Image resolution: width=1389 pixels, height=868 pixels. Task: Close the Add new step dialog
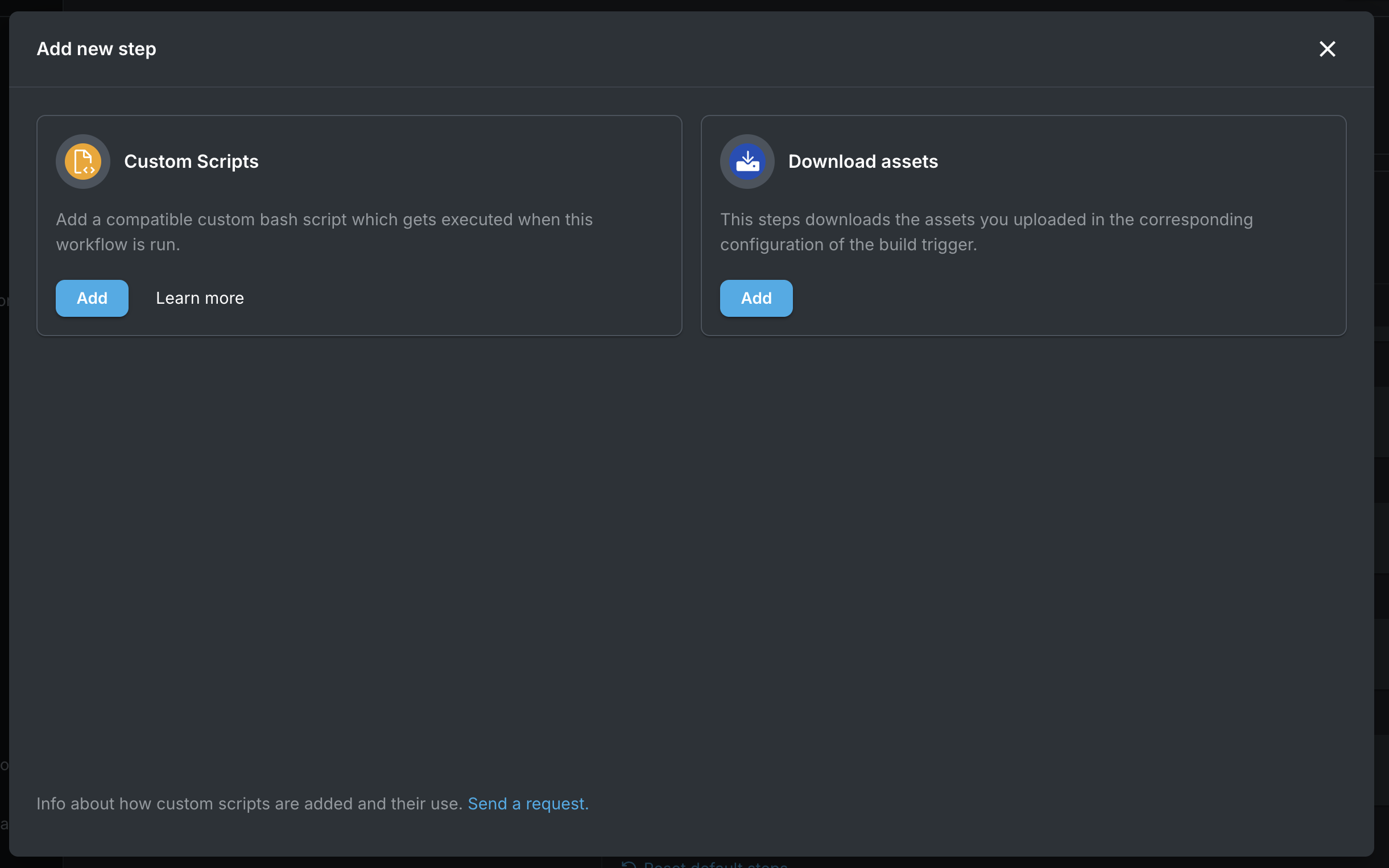(1327, 49)
